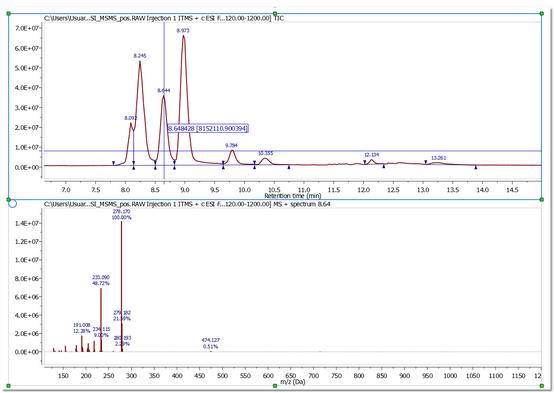Select the 8.644 peak label
The image size is (554, 393).
click(164, 90)
